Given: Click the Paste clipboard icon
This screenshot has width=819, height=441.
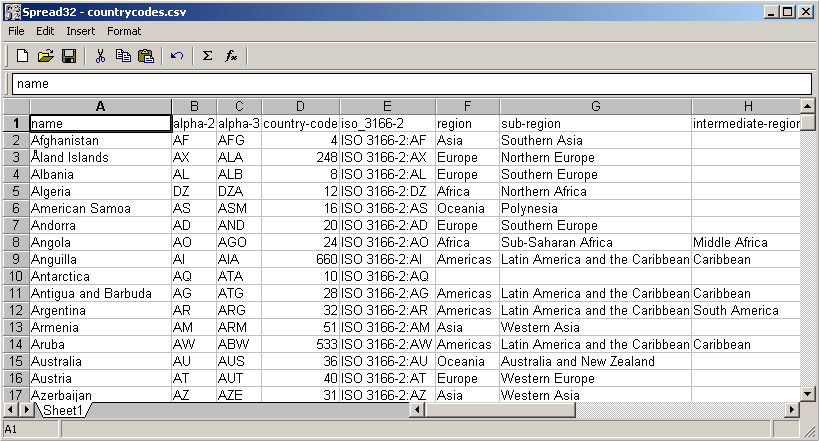Looking at the screenshot, I should (146, 56).
